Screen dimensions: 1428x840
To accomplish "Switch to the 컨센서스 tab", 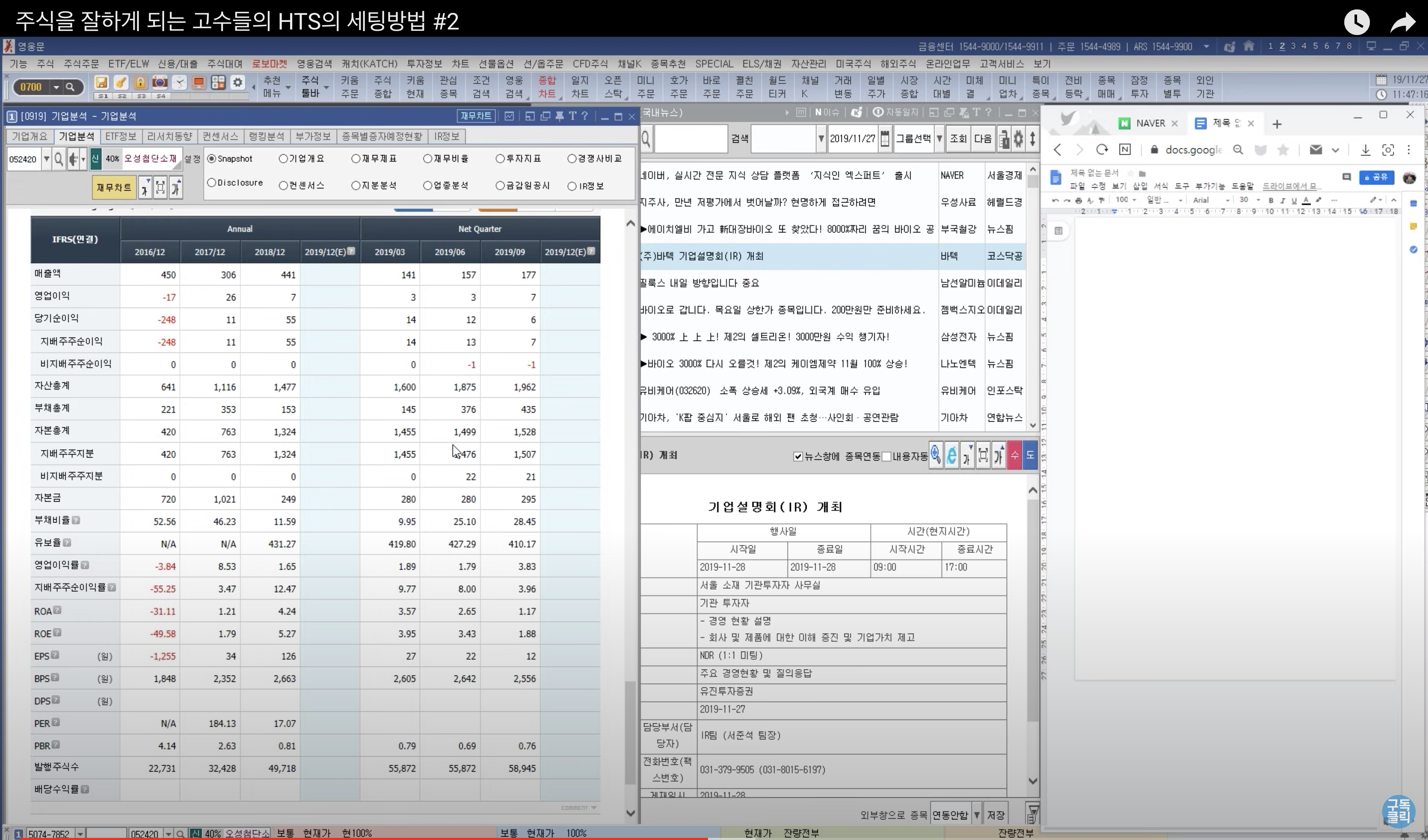I will pyautogui.click(x=220, y=137).
